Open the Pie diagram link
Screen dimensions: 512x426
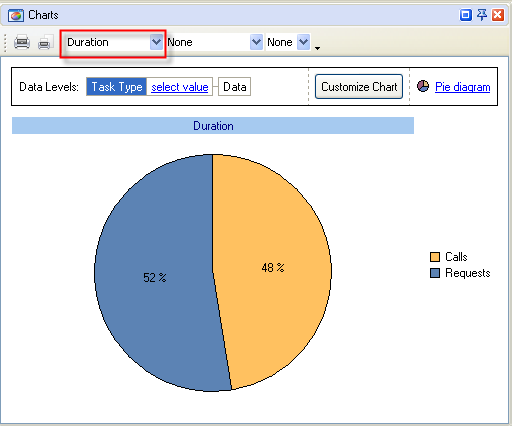(462, 87)
